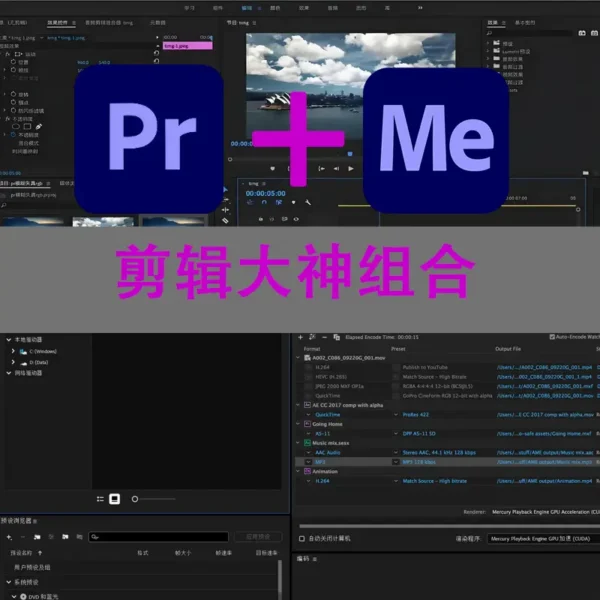Step back one frame in Program monitor
Image resolution: width=600 pixels, height=600 pixels.
336,168
